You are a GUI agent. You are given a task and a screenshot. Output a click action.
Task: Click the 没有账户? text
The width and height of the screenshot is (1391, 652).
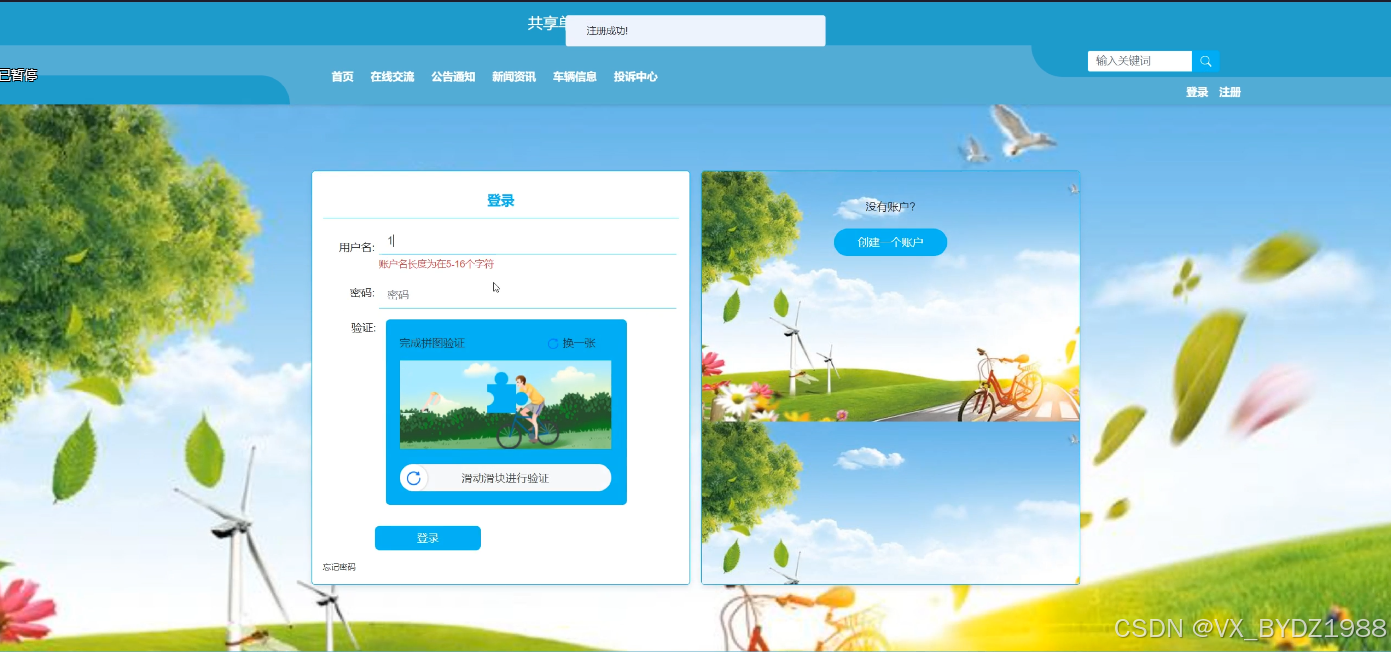pyautogui.click(x=890, y=207)
